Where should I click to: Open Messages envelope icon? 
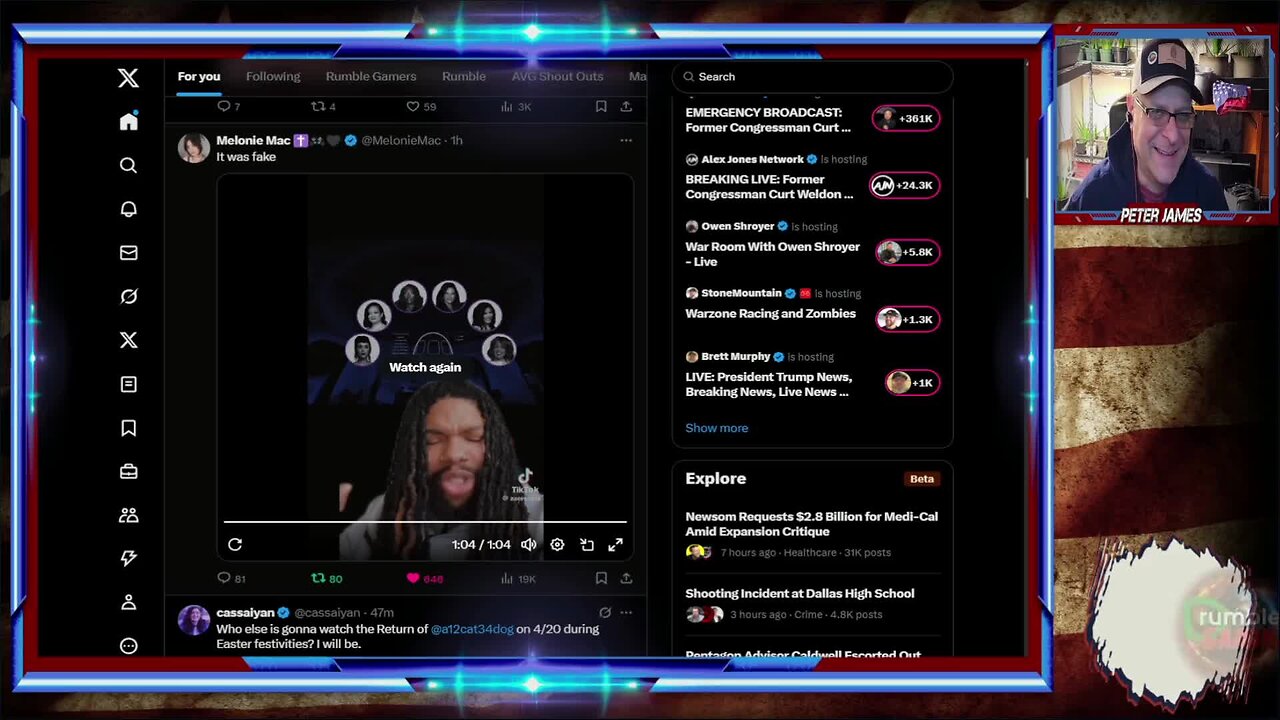click(128, 253)
